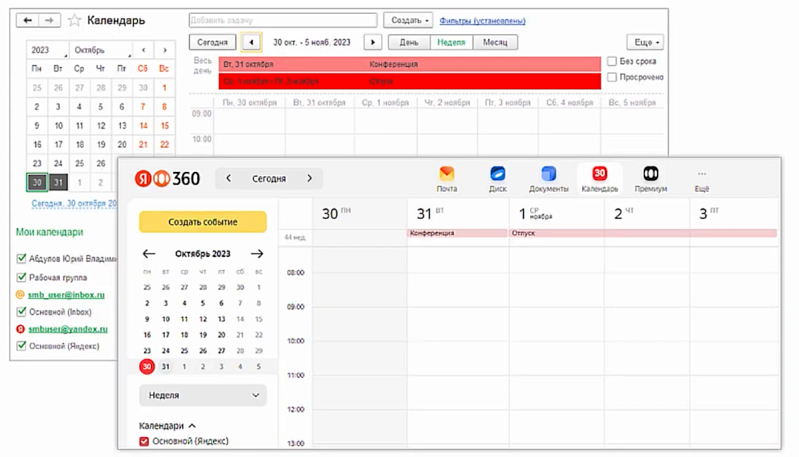799x457 pixels.
Task: Open the pink Конференция event in 1C
Action: tap(410, 64)
